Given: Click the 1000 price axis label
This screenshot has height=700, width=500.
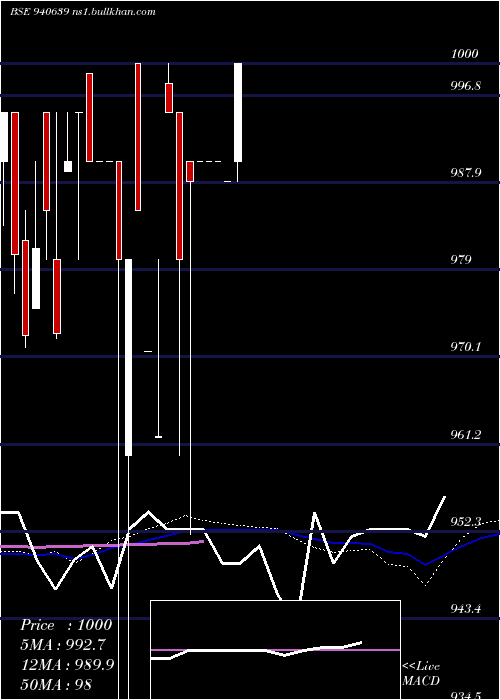Looking at the screenshot, I should tap(465, 54).
